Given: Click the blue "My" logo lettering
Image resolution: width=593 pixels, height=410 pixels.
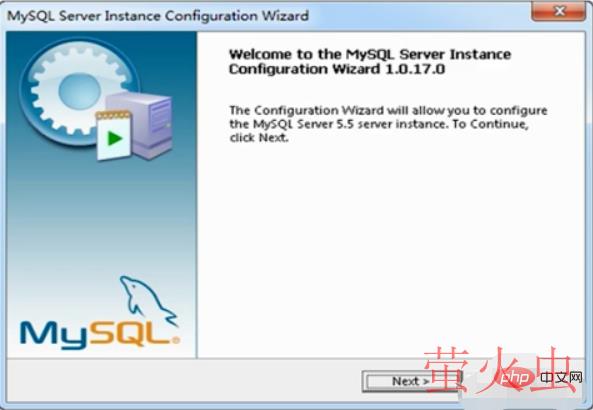Looking at the screenshot, I should pyautogui.click(x=54, y=334).
